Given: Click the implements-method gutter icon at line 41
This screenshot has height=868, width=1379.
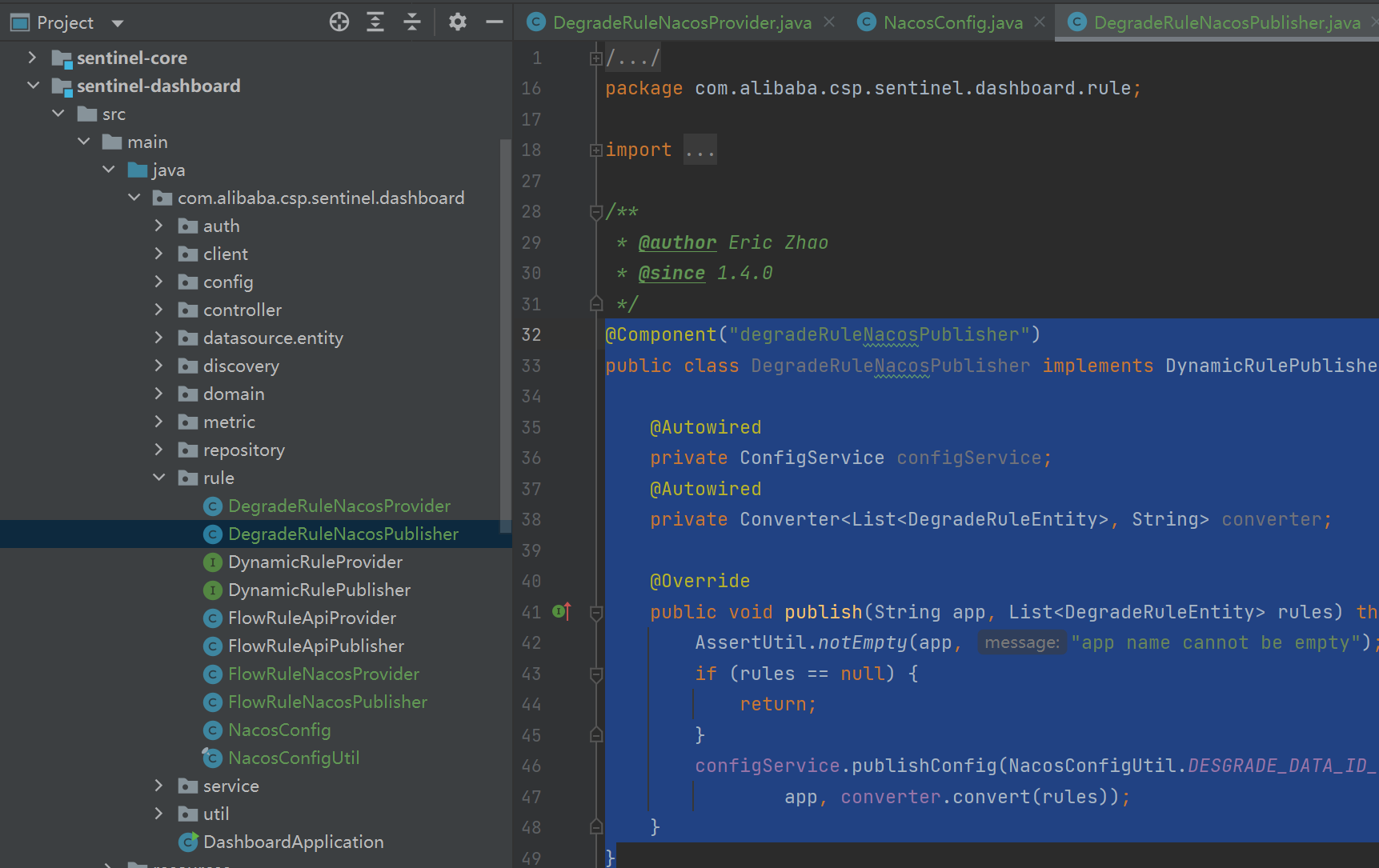Looking at the screenshot, I should coord(562,612).
